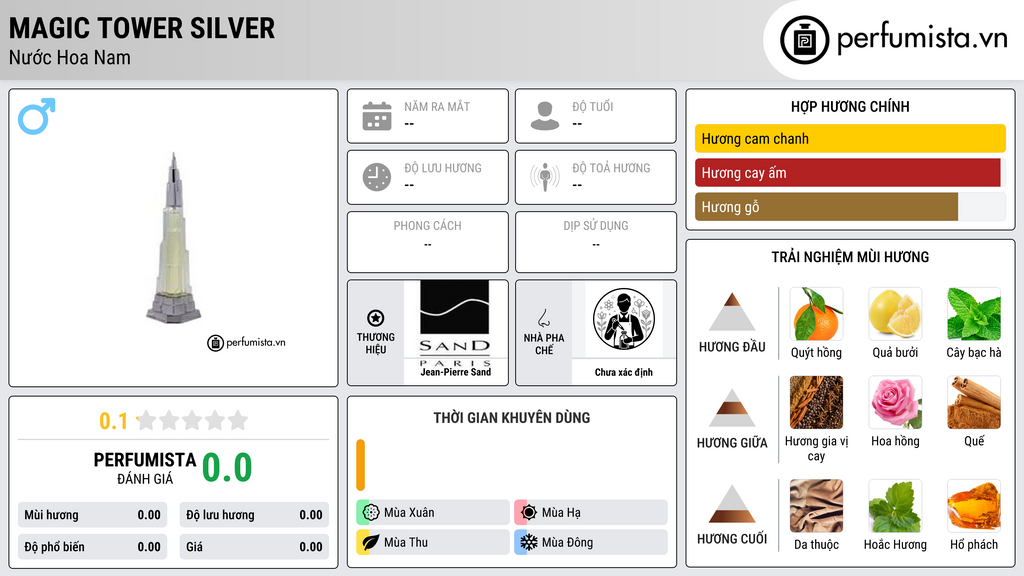Image resolution: width=1024 pixels, height=576 pixels.
Task: Click the orange recommended-time bar
Action: [360, 465]
